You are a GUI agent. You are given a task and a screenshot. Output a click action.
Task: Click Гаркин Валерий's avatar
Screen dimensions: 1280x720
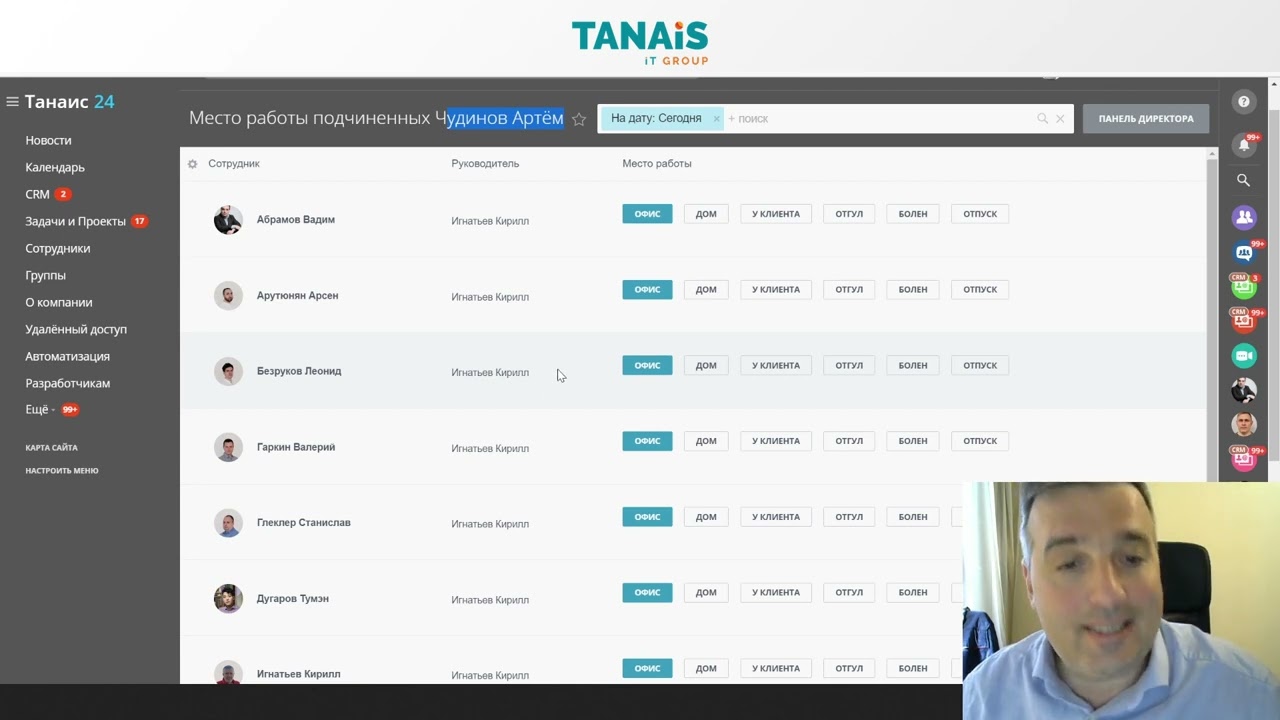pyautogui.click(x=228, y=447)
